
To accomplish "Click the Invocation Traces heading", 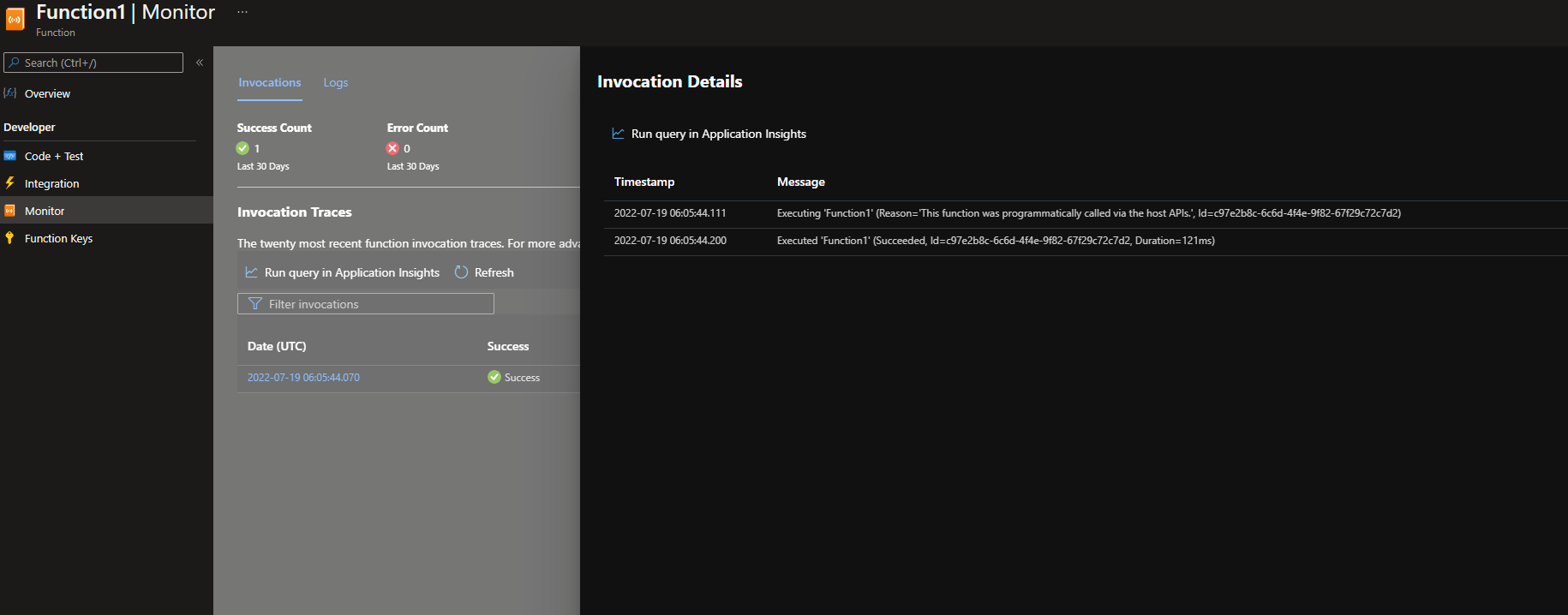I will (295, 212).
